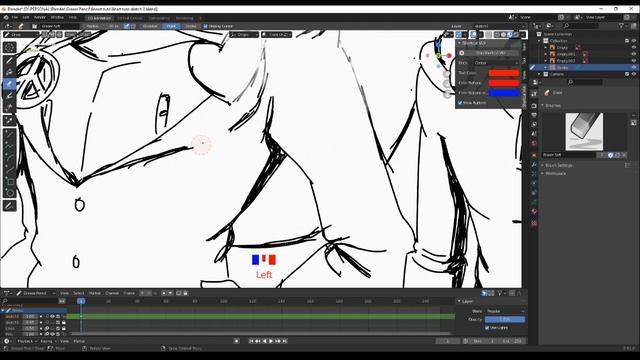Viewport: 640px width, 360px height.
Task: Toggle visibility of the first sketch layer
Action: coord(52,316)
